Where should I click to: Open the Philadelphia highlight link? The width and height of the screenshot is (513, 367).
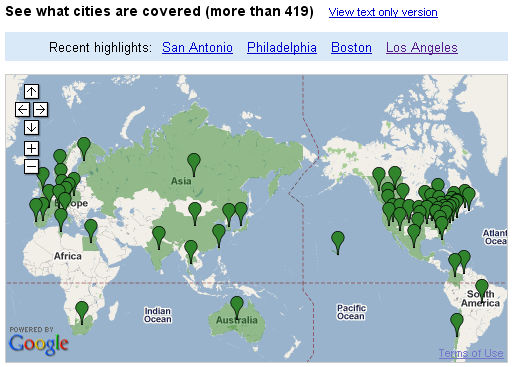pyautogui.click(x=282, y=47)
